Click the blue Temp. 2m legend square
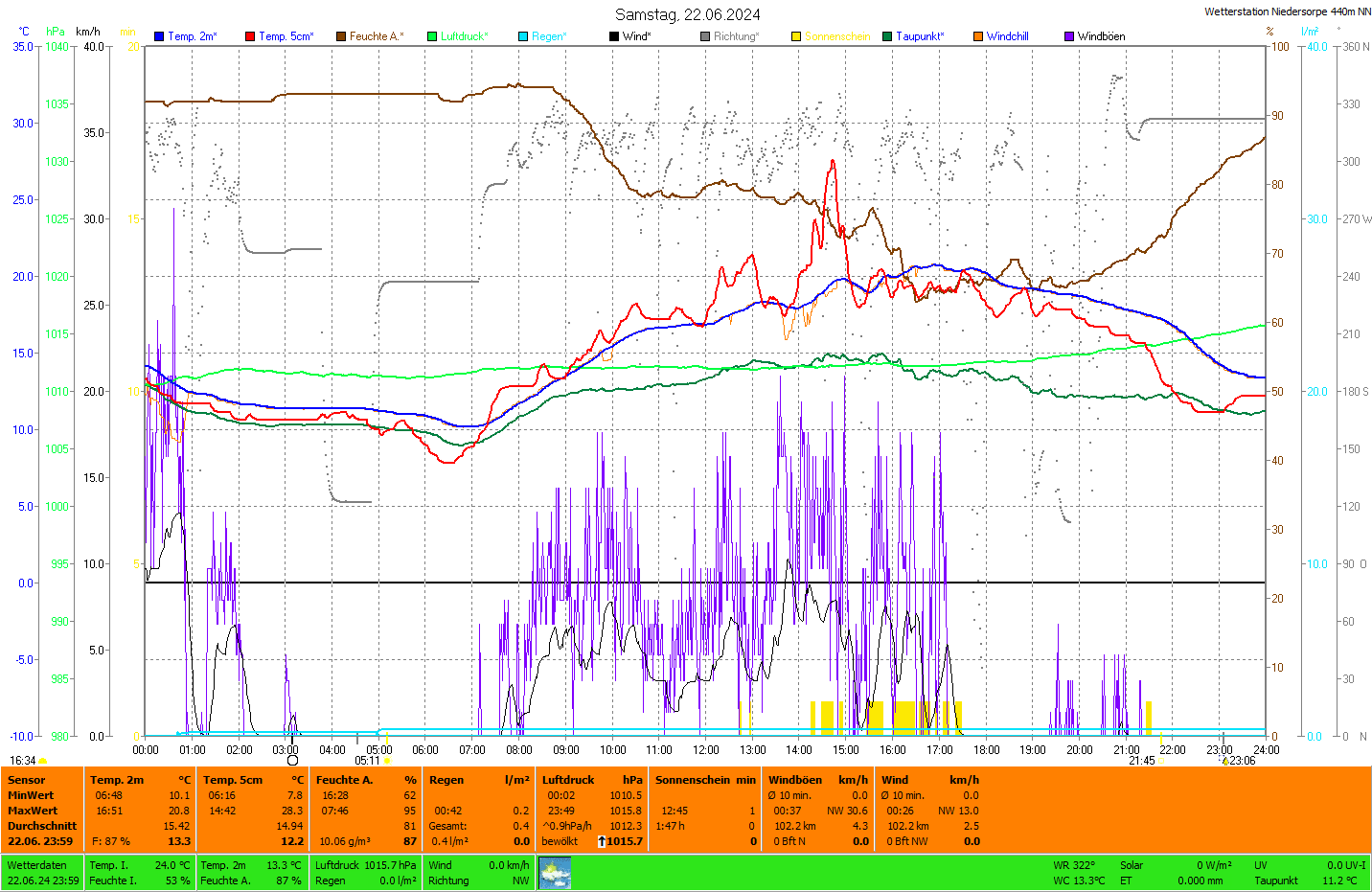This screenshot has height=892, width=1372. click(159, 36)
